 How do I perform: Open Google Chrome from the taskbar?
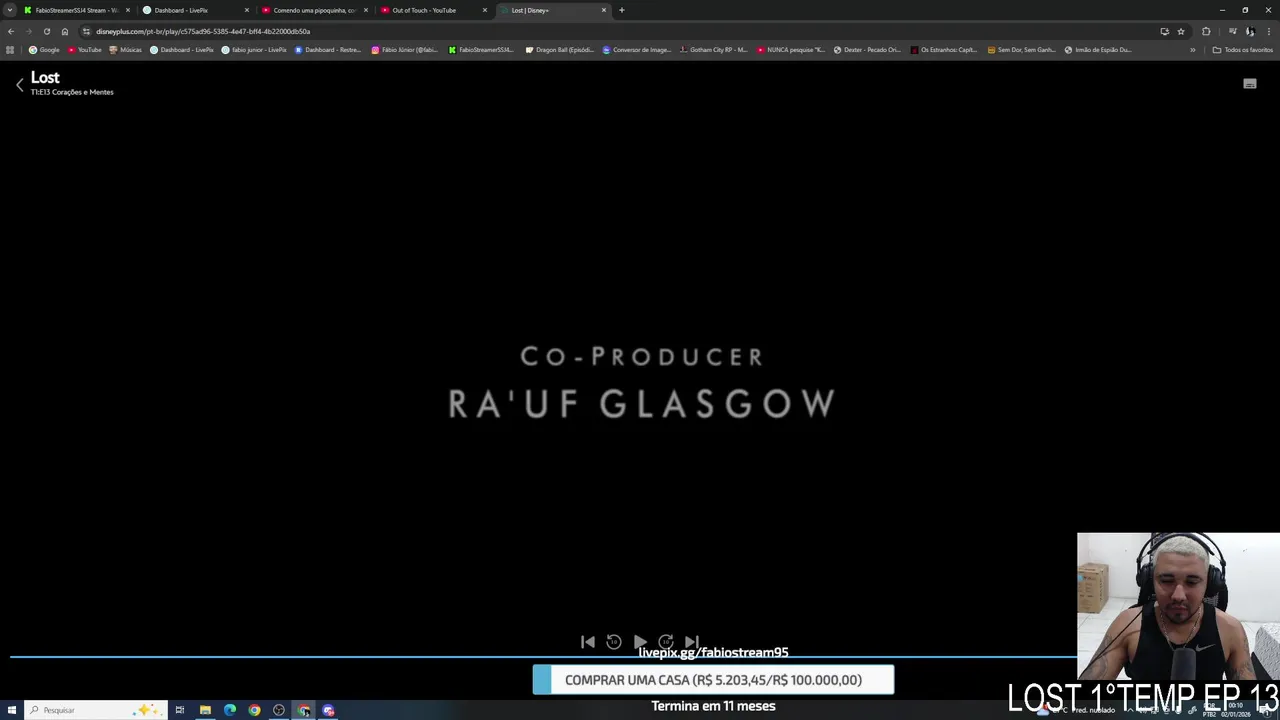click(254, 710)
